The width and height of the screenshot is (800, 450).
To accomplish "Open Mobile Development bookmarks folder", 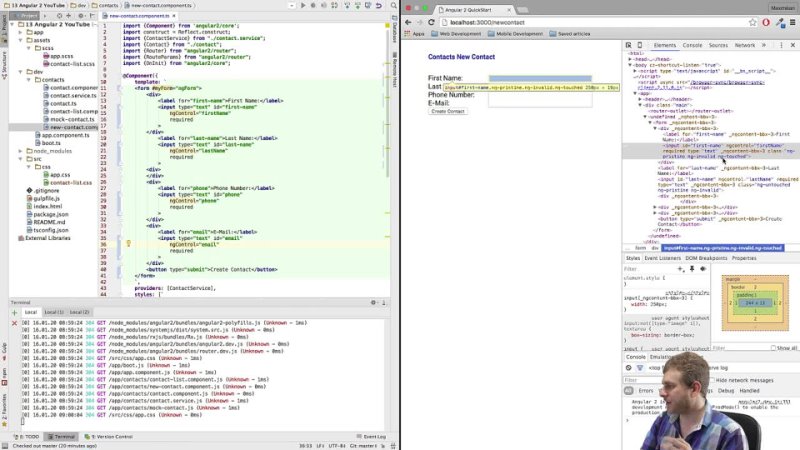I will [515, 34].
